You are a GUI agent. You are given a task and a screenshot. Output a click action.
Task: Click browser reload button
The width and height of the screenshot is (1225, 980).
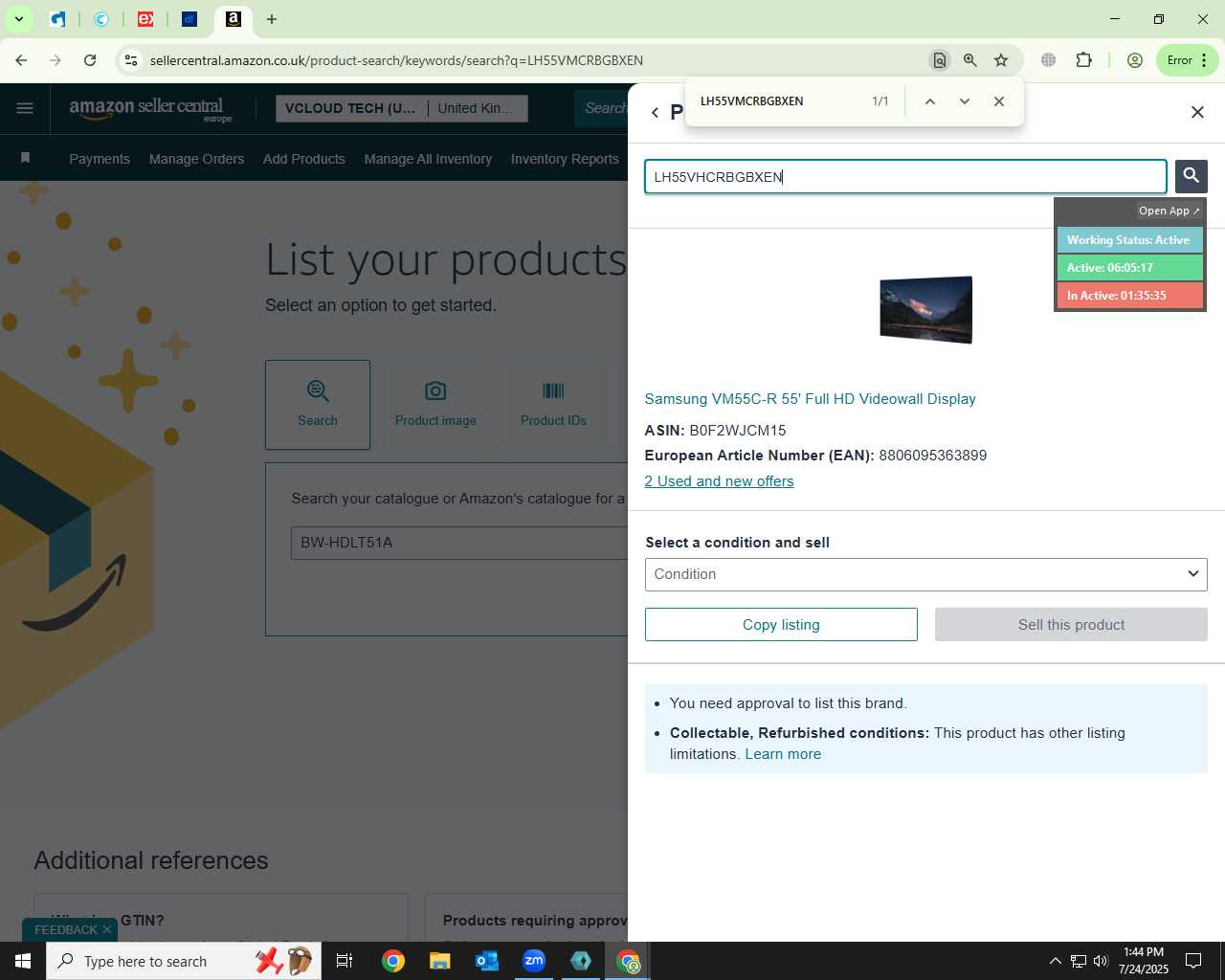click(90, 60)
